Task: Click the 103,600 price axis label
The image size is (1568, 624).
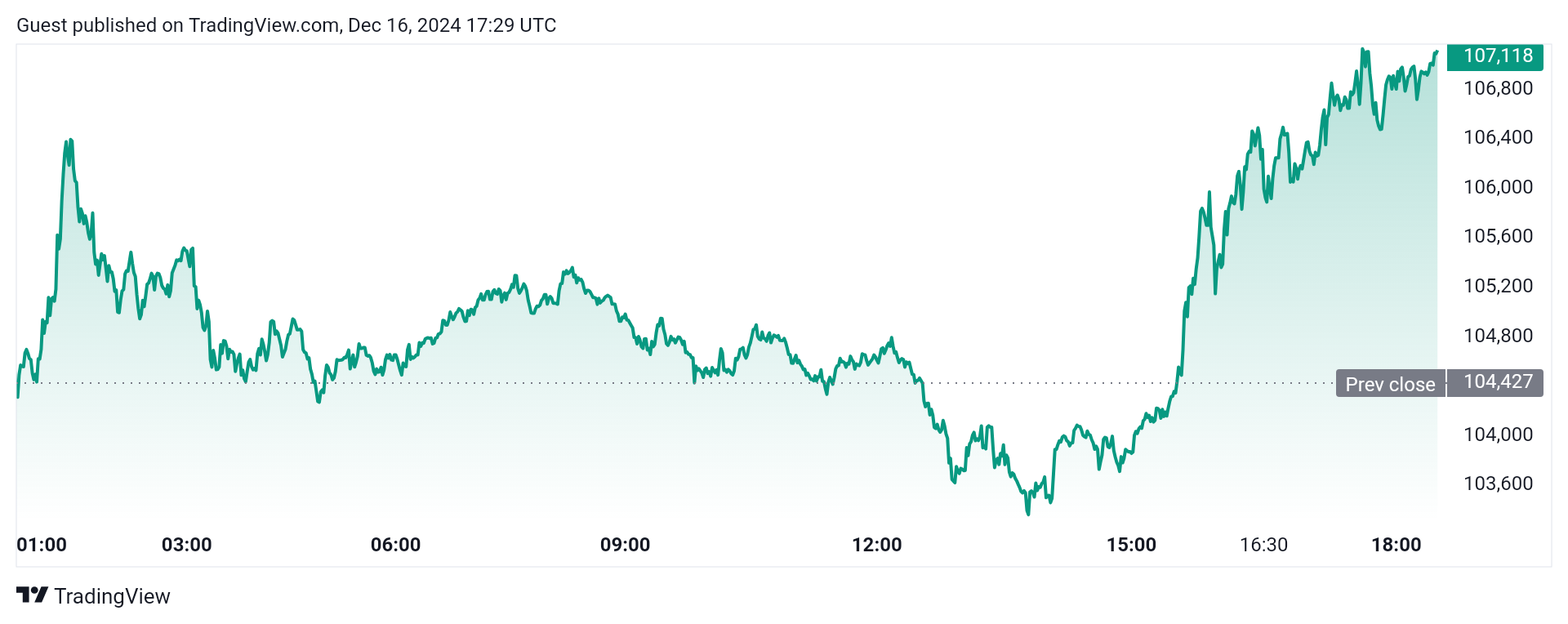Action: (x=1498, y=484)
